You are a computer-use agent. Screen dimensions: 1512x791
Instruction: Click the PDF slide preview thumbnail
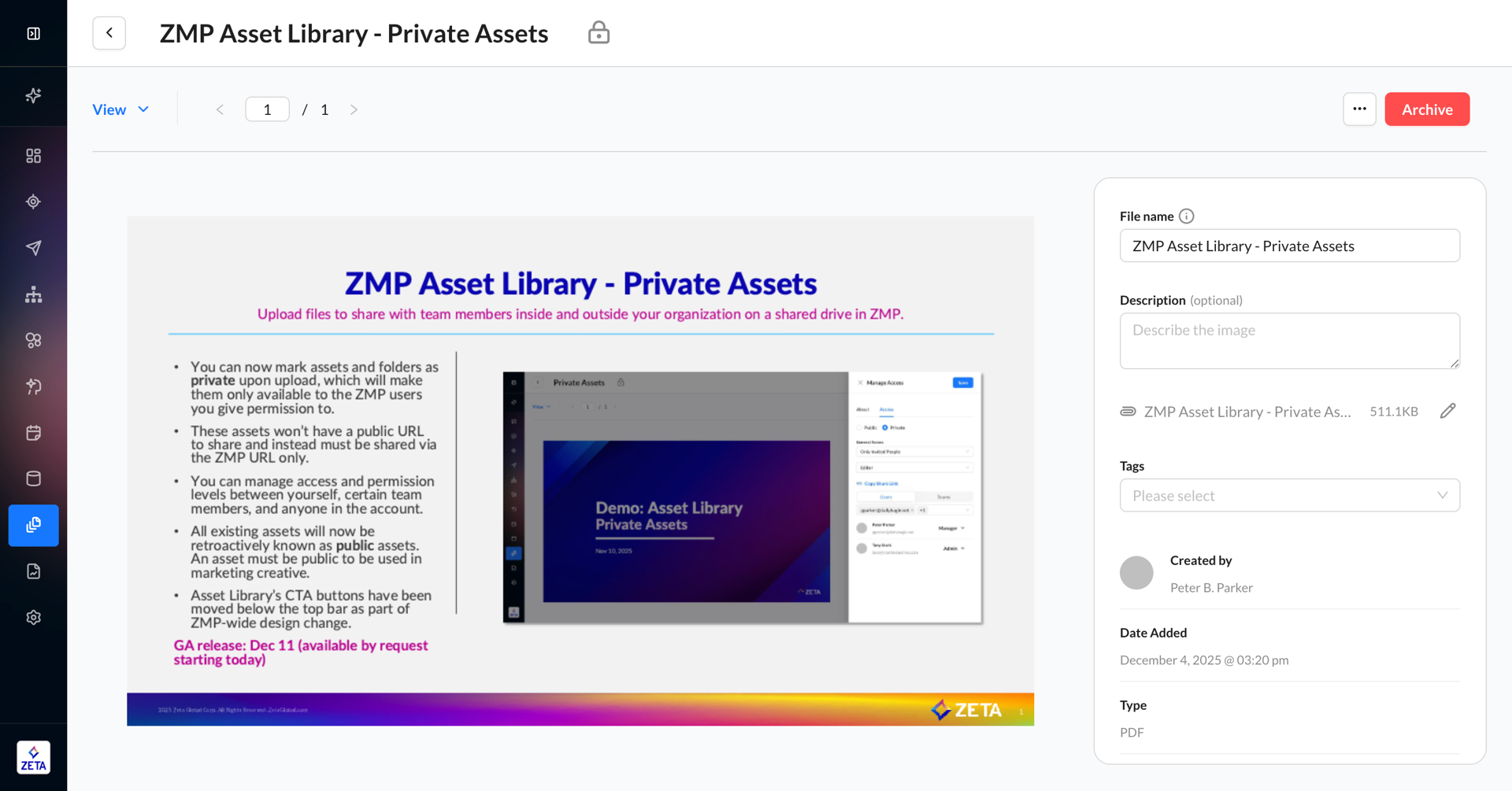580,471
